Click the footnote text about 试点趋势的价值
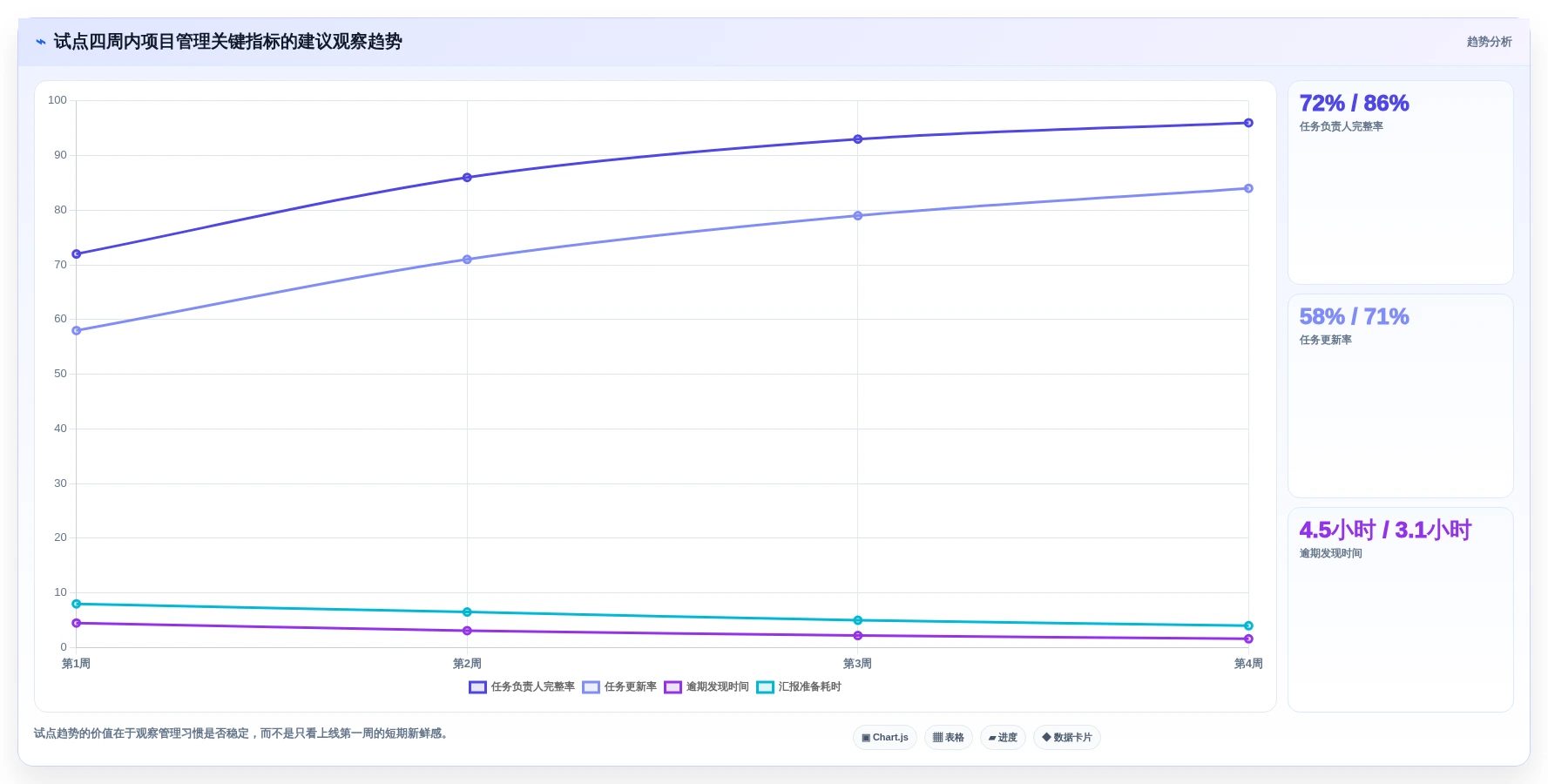The image size is (1548, 784). (x=243, y=733)
